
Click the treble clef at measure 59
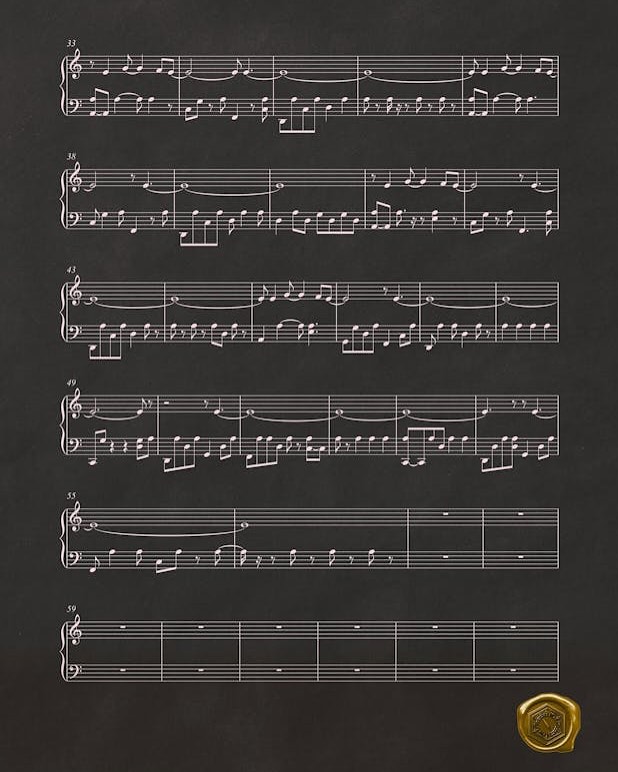pos(77,632)
